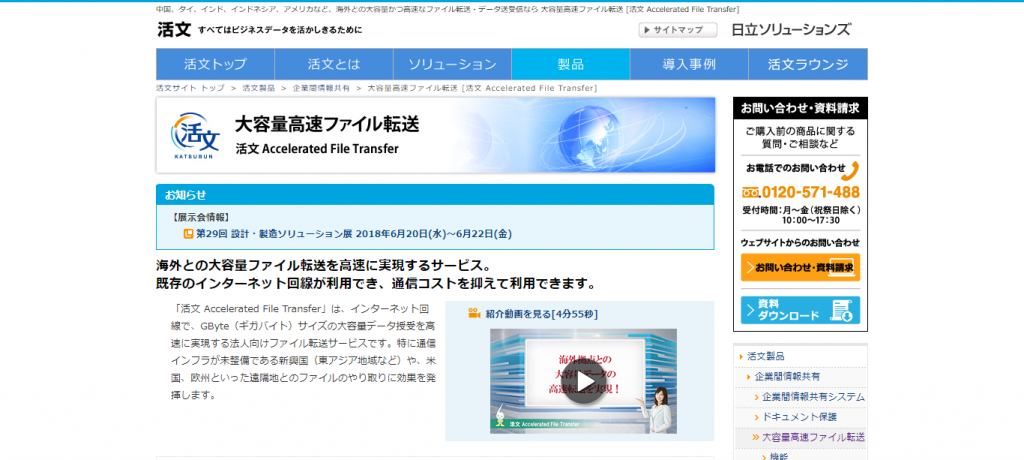The height and width of the screenshot is (460, 1024).
Task: Click the document download icon on 資料ダウンロード
Action: [843, 310]
